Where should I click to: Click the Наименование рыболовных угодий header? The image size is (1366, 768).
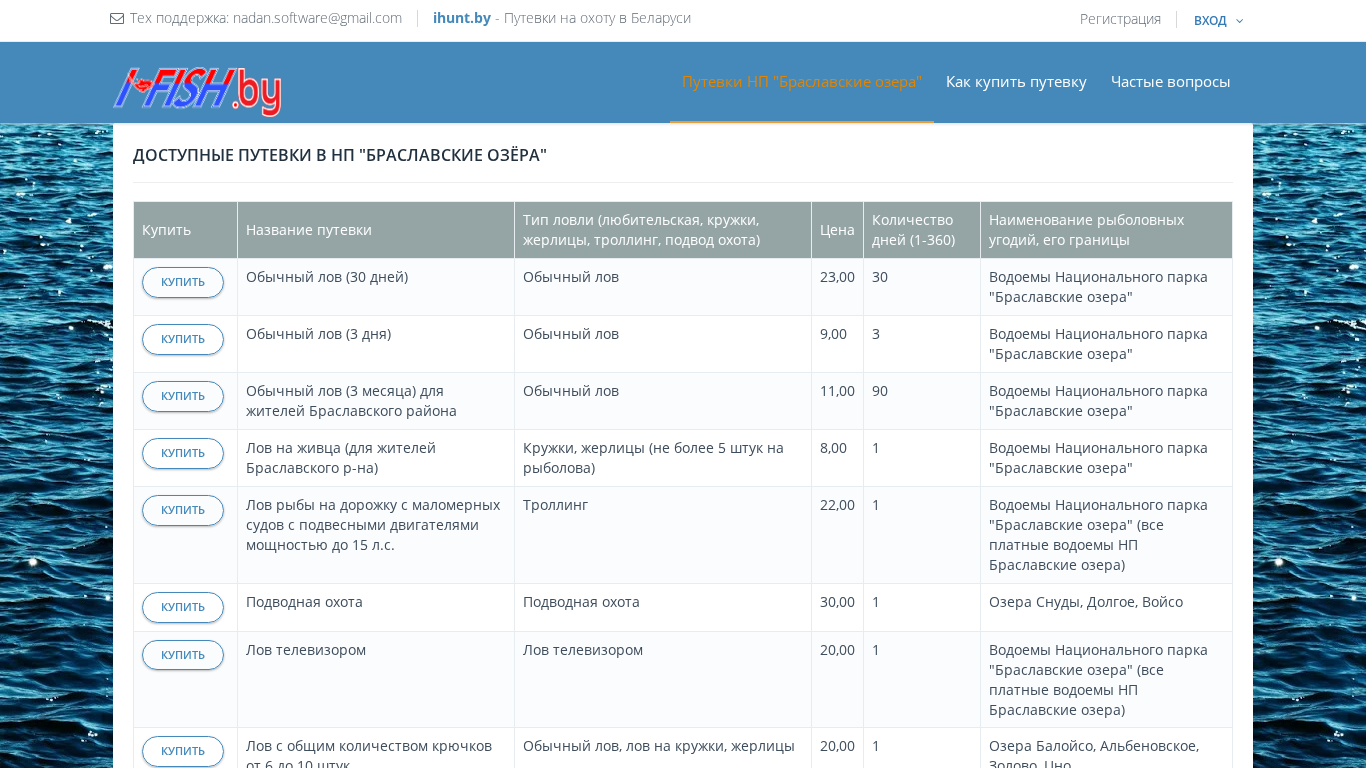click(1106, 230)
